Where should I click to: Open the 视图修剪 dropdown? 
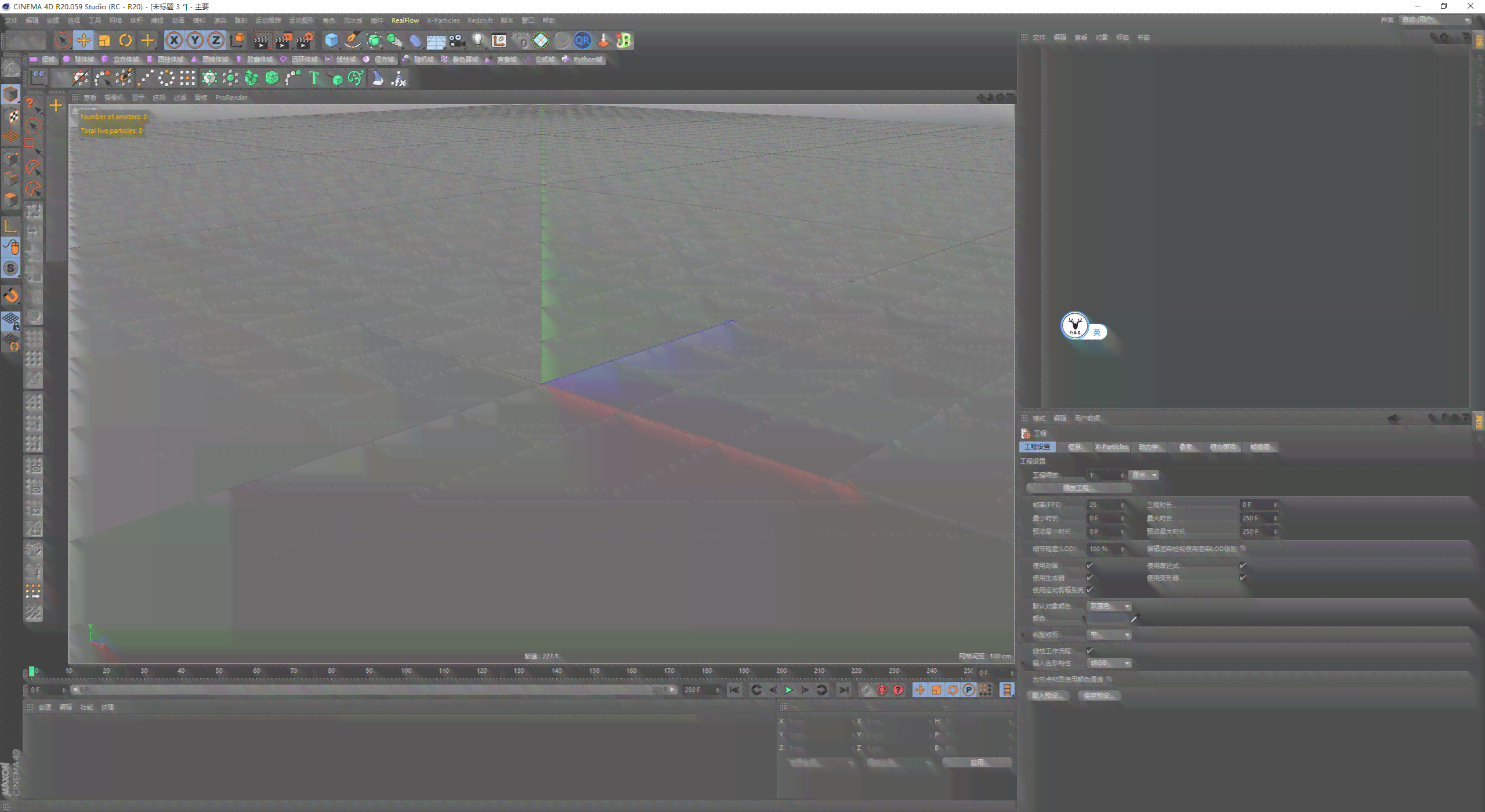(x=1109, y=635)
